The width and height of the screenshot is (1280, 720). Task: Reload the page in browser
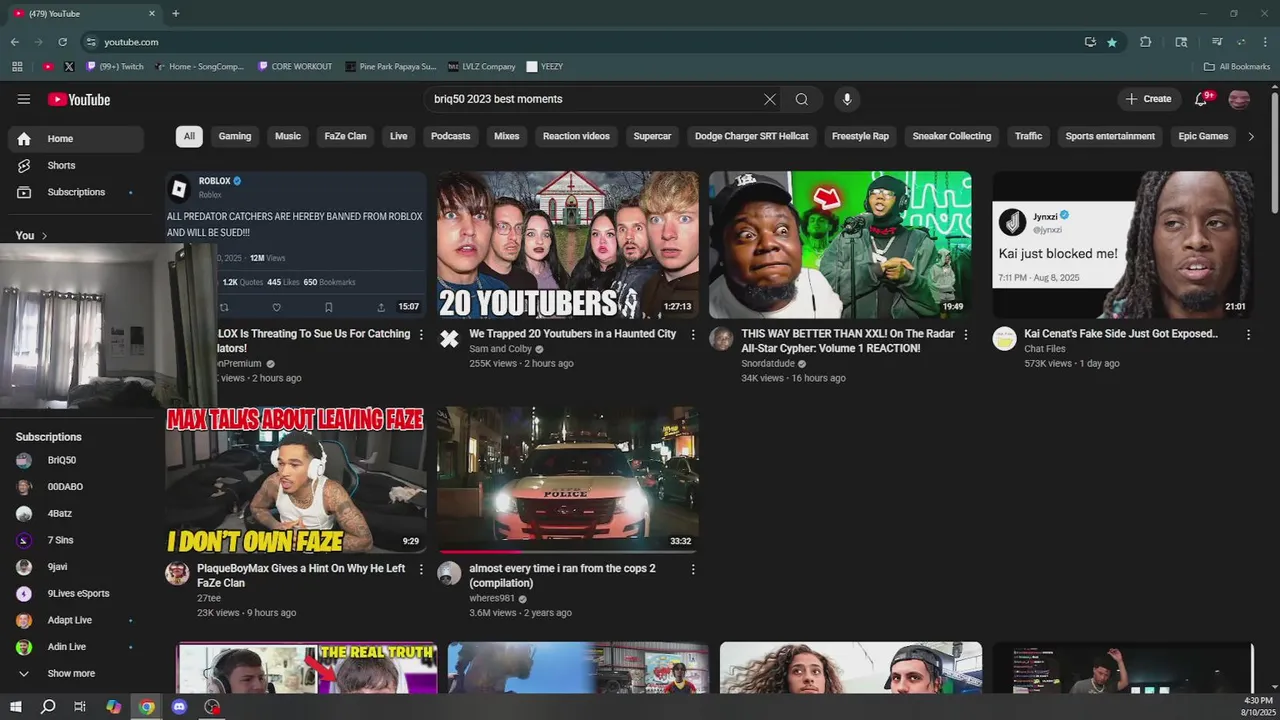[x=62, y=42]
